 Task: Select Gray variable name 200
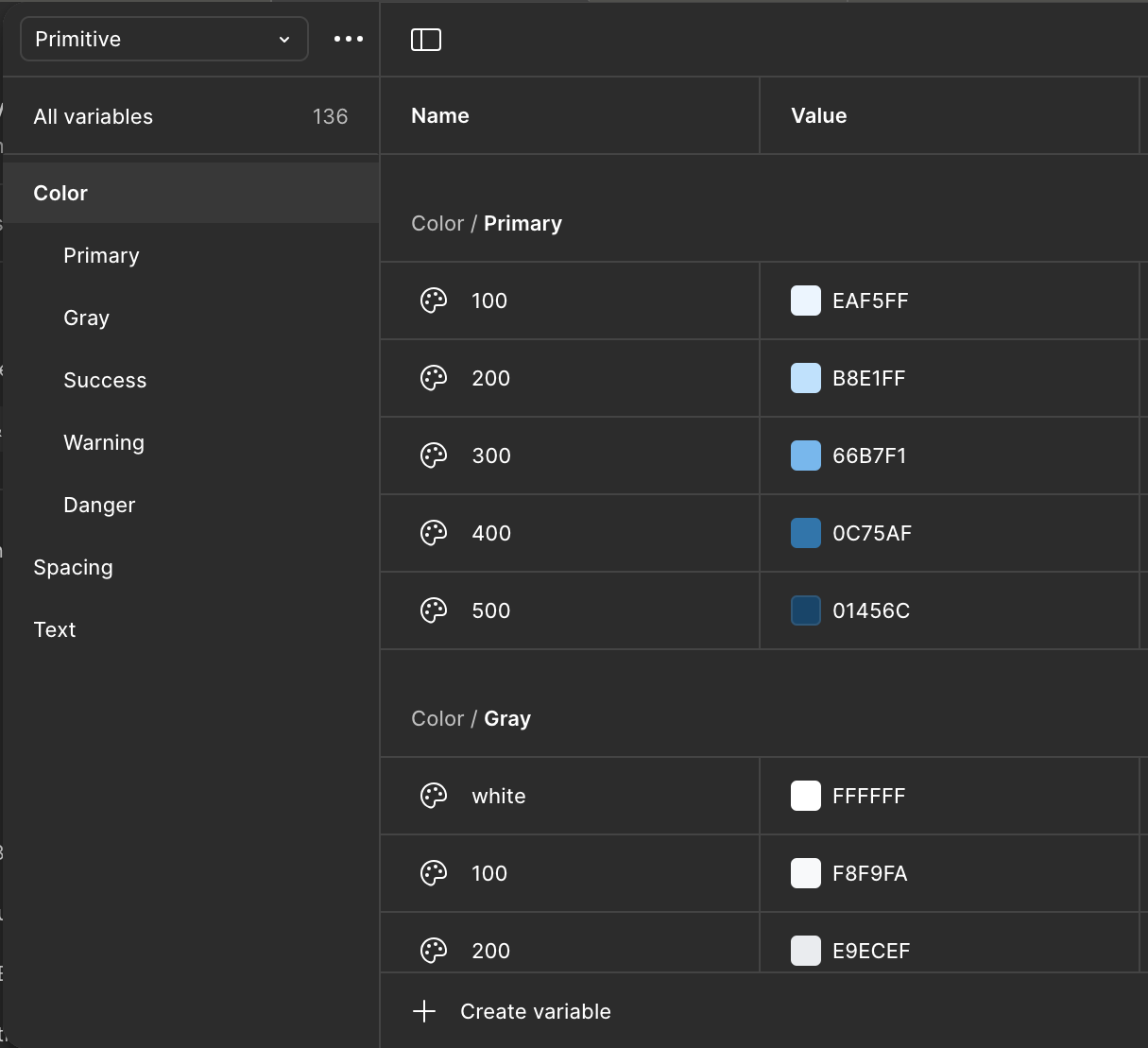(x=491, y=951)
